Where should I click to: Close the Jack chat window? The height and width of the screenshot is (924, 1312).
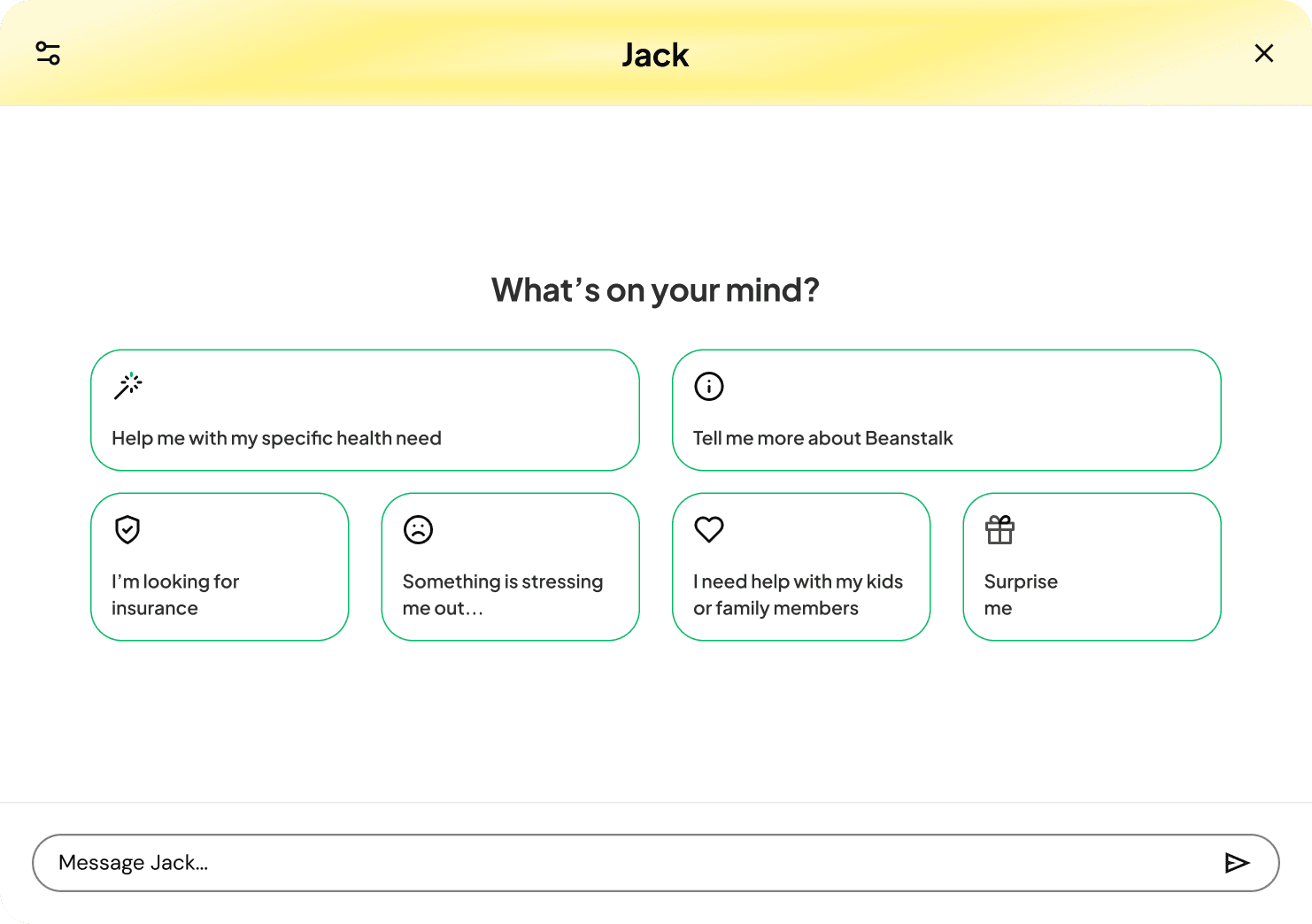(x=1264, y=53)
